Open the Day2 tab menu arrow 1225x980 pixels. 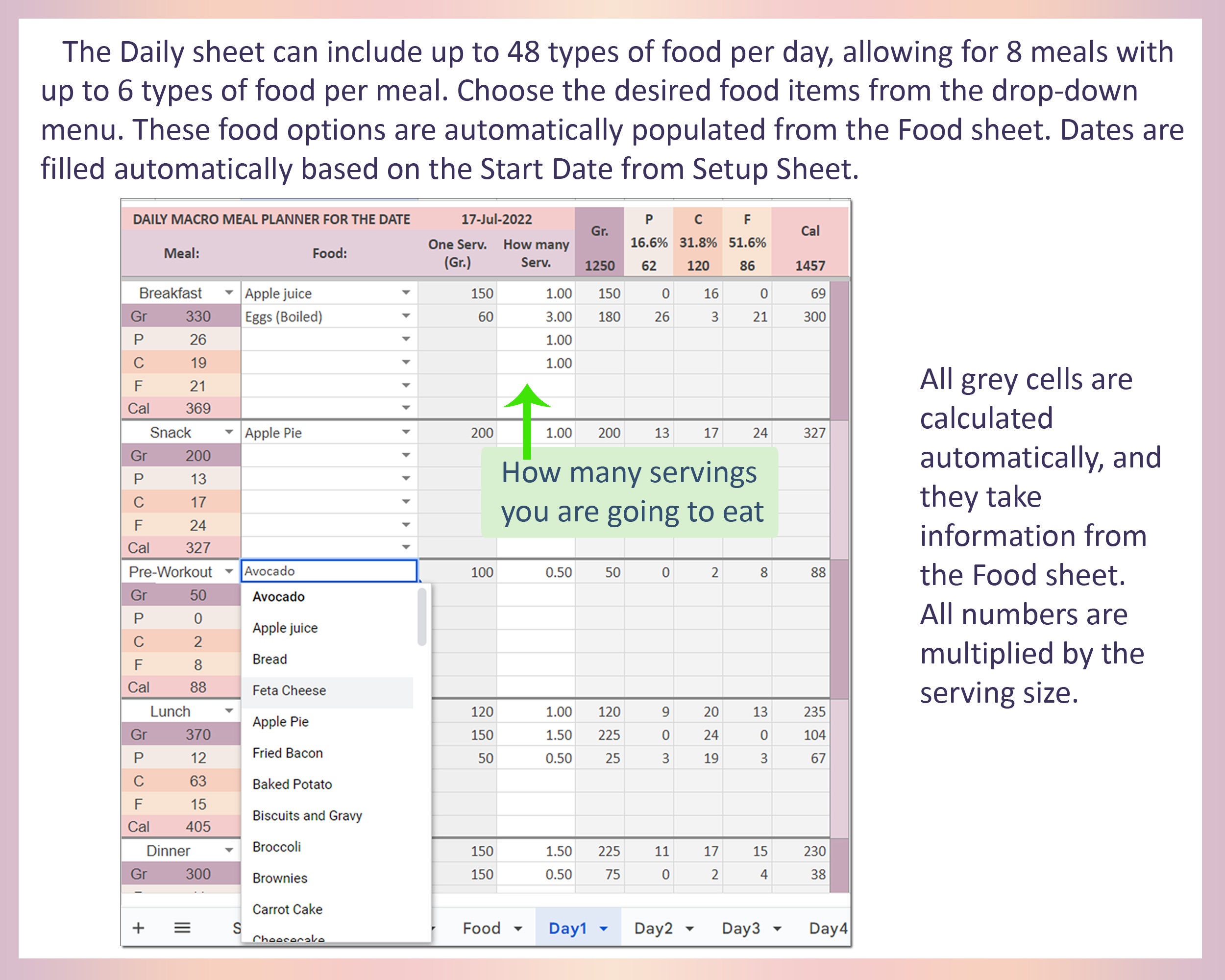point(690,929)
